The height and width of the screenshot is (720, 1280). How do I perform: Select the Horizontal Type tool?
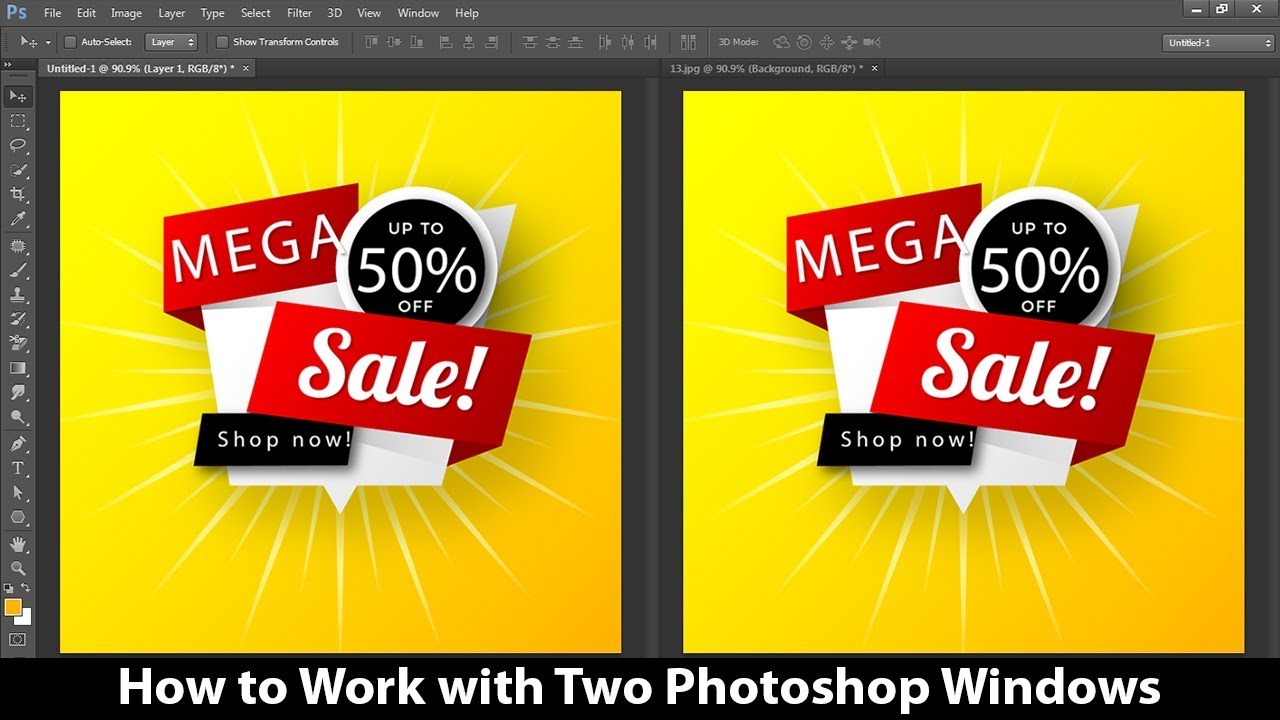click(x=18, y=468)
